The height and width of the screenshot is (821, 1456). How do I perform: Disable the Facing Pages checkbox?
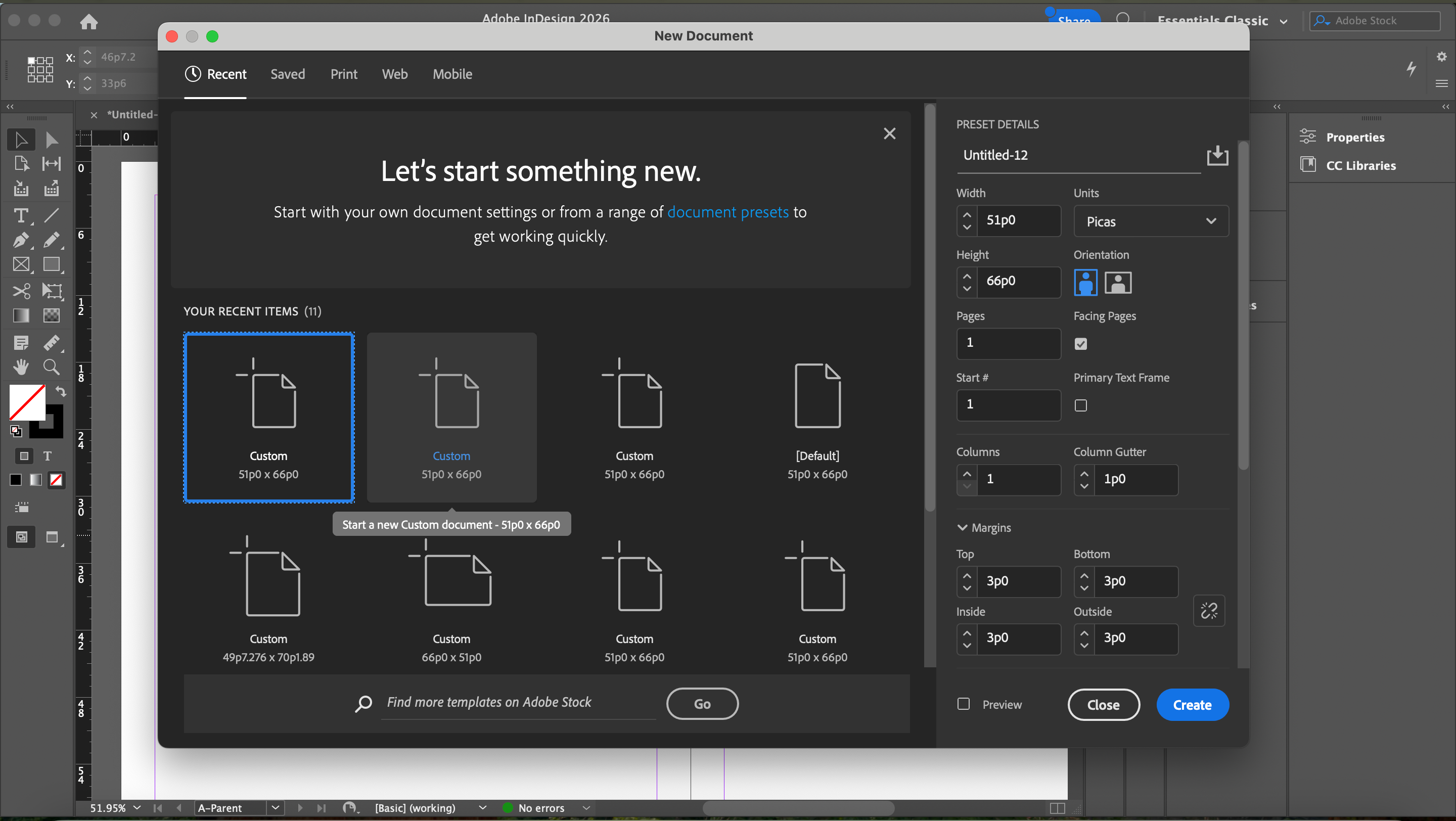(1080, 344)
